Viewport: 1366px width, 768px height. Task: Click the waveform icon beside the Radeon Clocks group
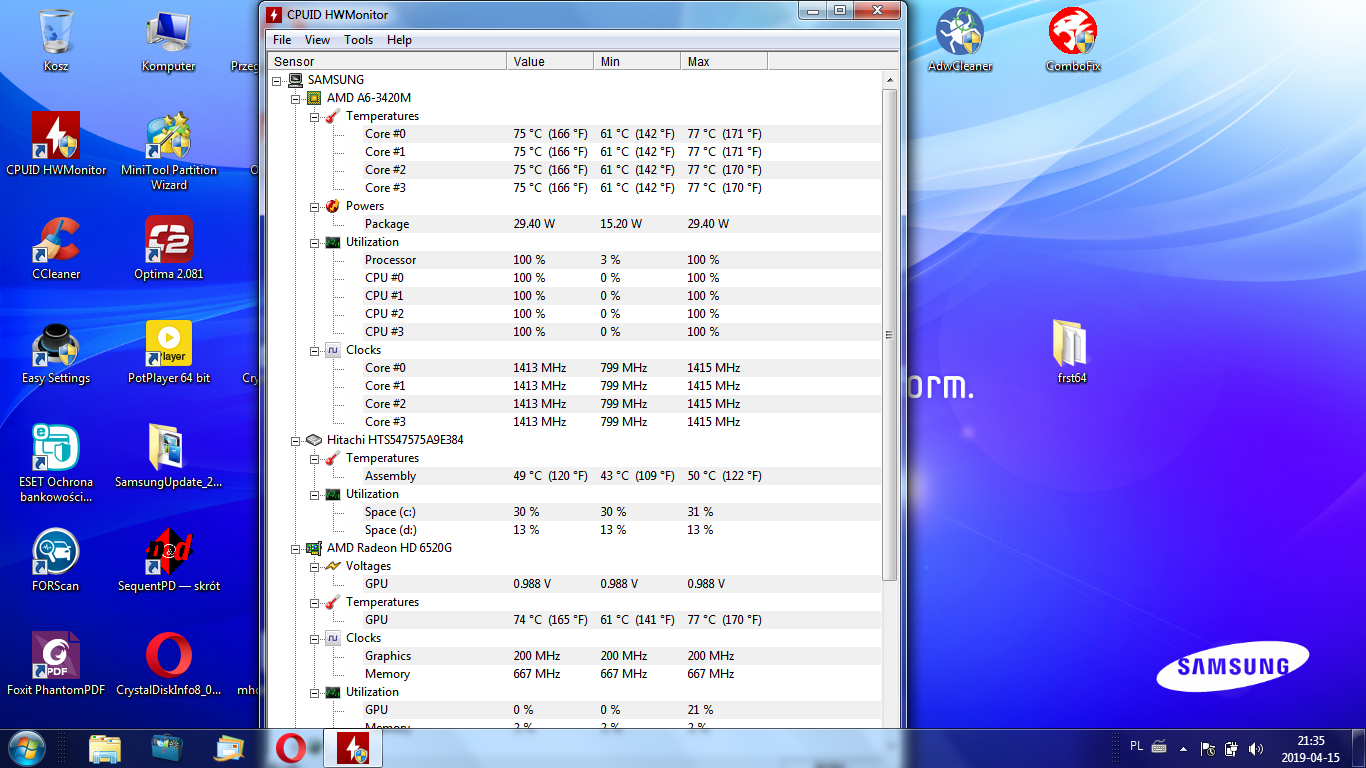[x=333, y=638]
